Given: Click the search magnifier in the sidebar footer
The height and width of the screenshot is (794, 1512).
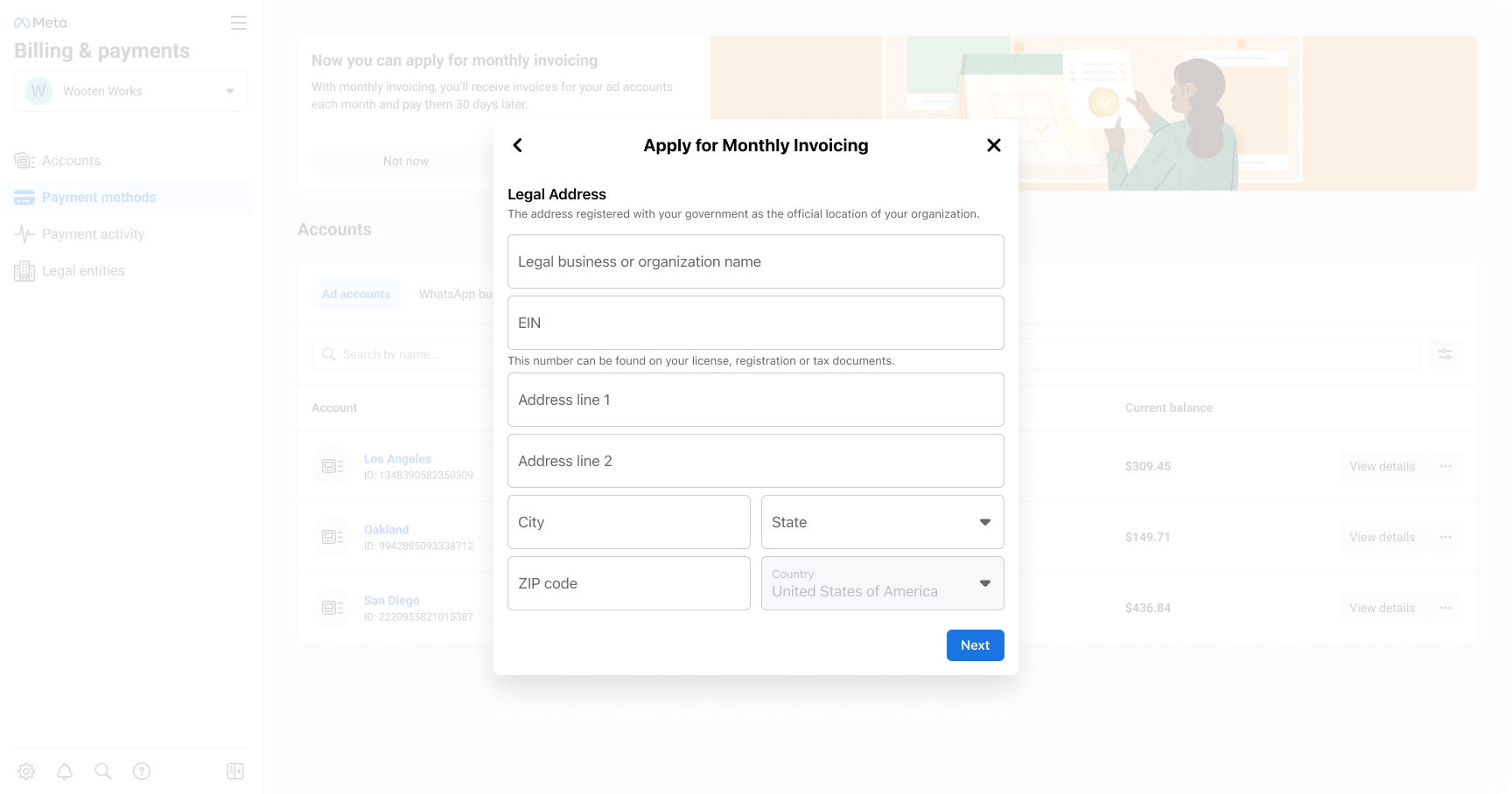Looking at the screenshot, I should 103,771.
